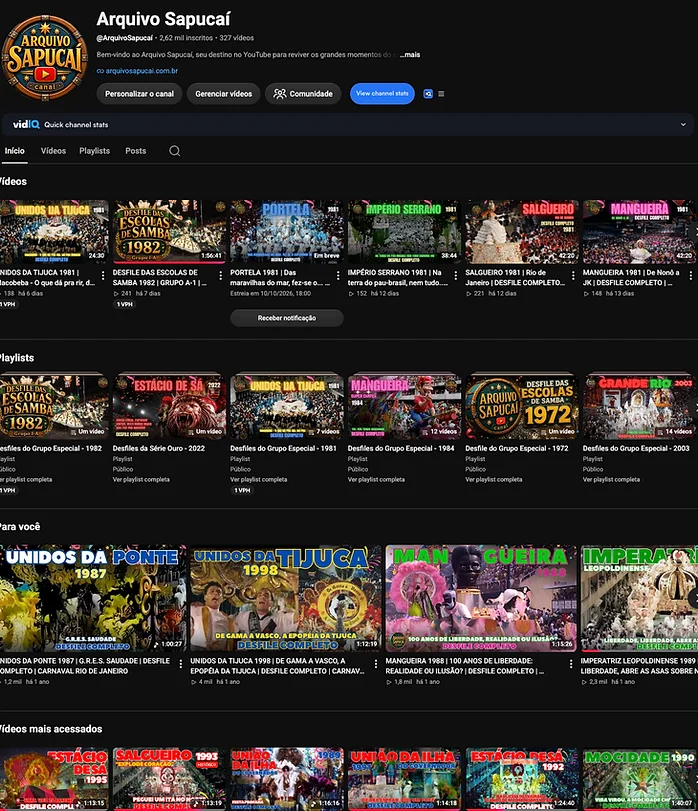Open the Unidos da Tijuca 1981 playlist thumbnail with 7 vídeos
The width and height of the screenshot is (698, 811).
tap(287, 408)
